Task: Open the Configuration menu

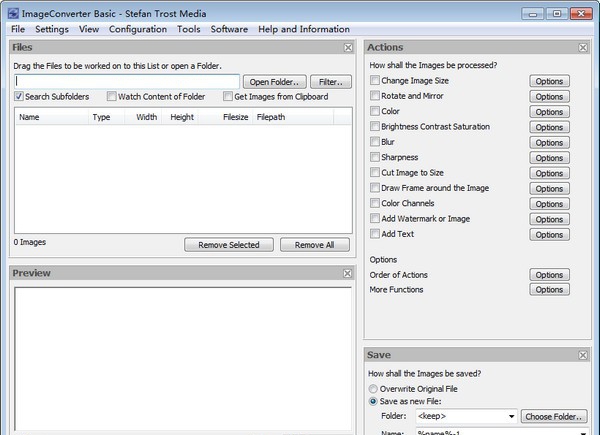Action: (x=138, y=29)
